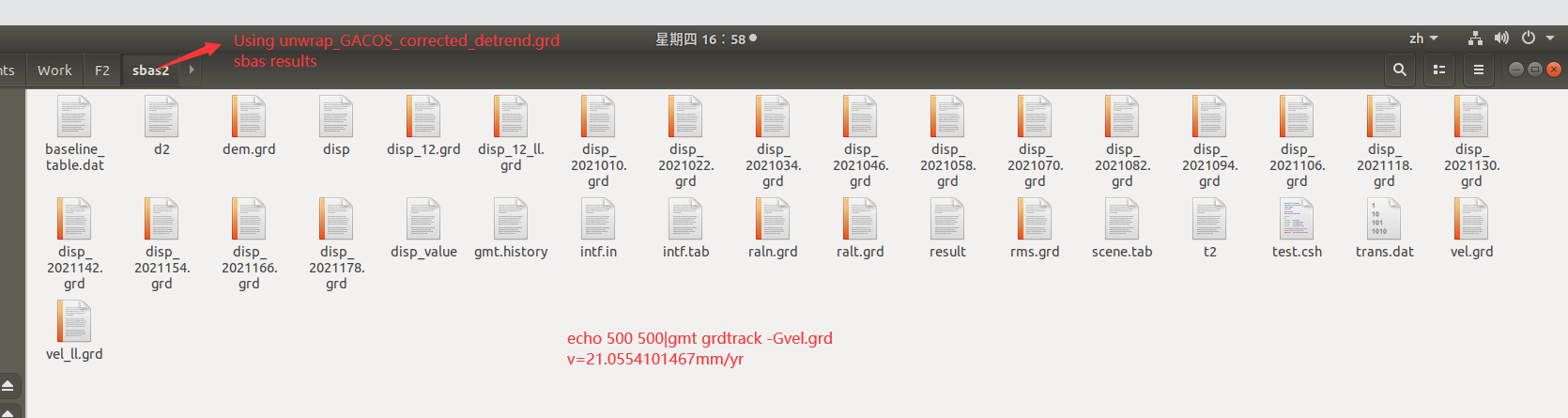
Task: Select the result file icon
Action: pos(947,219)
